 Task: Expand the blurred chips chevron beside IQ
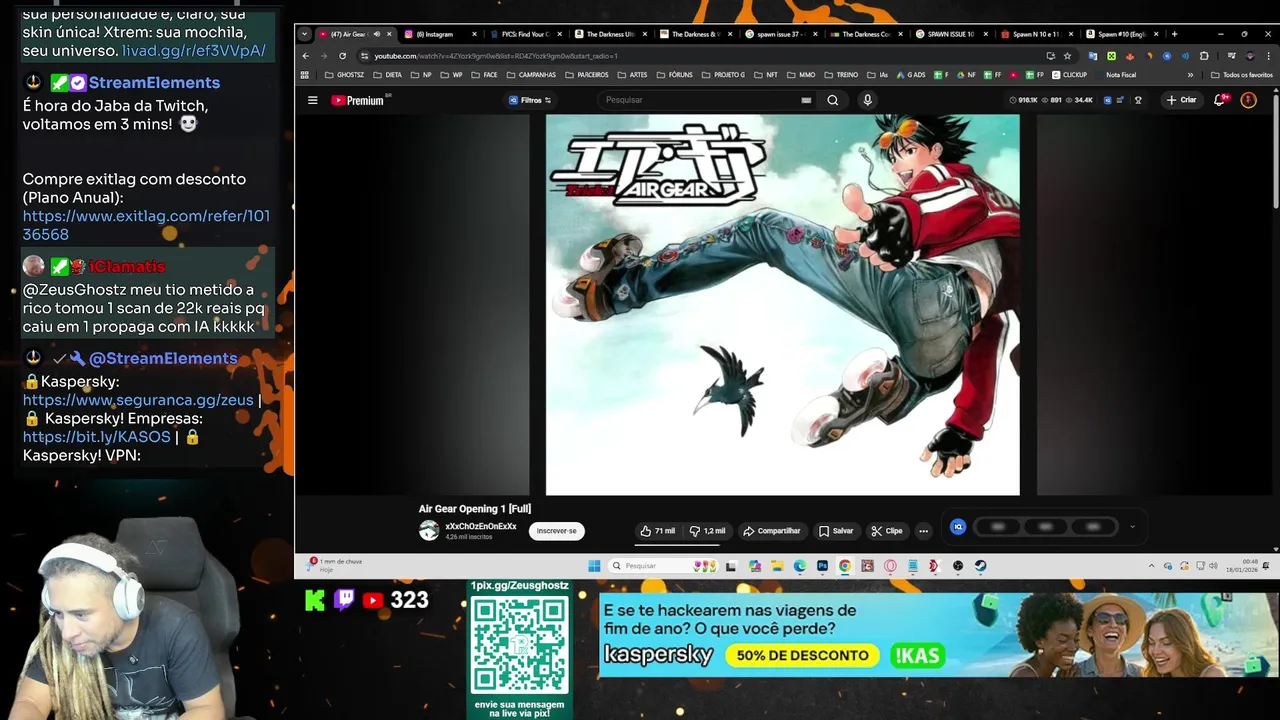point(1132,527)
